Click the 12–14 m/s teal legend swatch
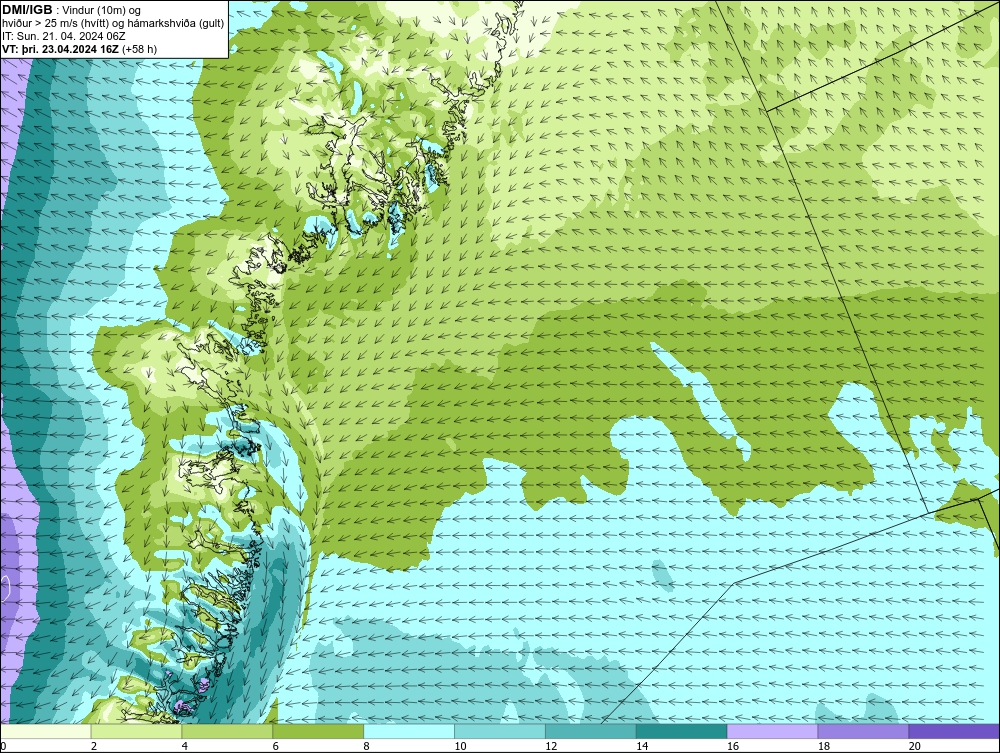Image resolution: width=1000 pixels, height=753 pixels. tap(591, 731)
